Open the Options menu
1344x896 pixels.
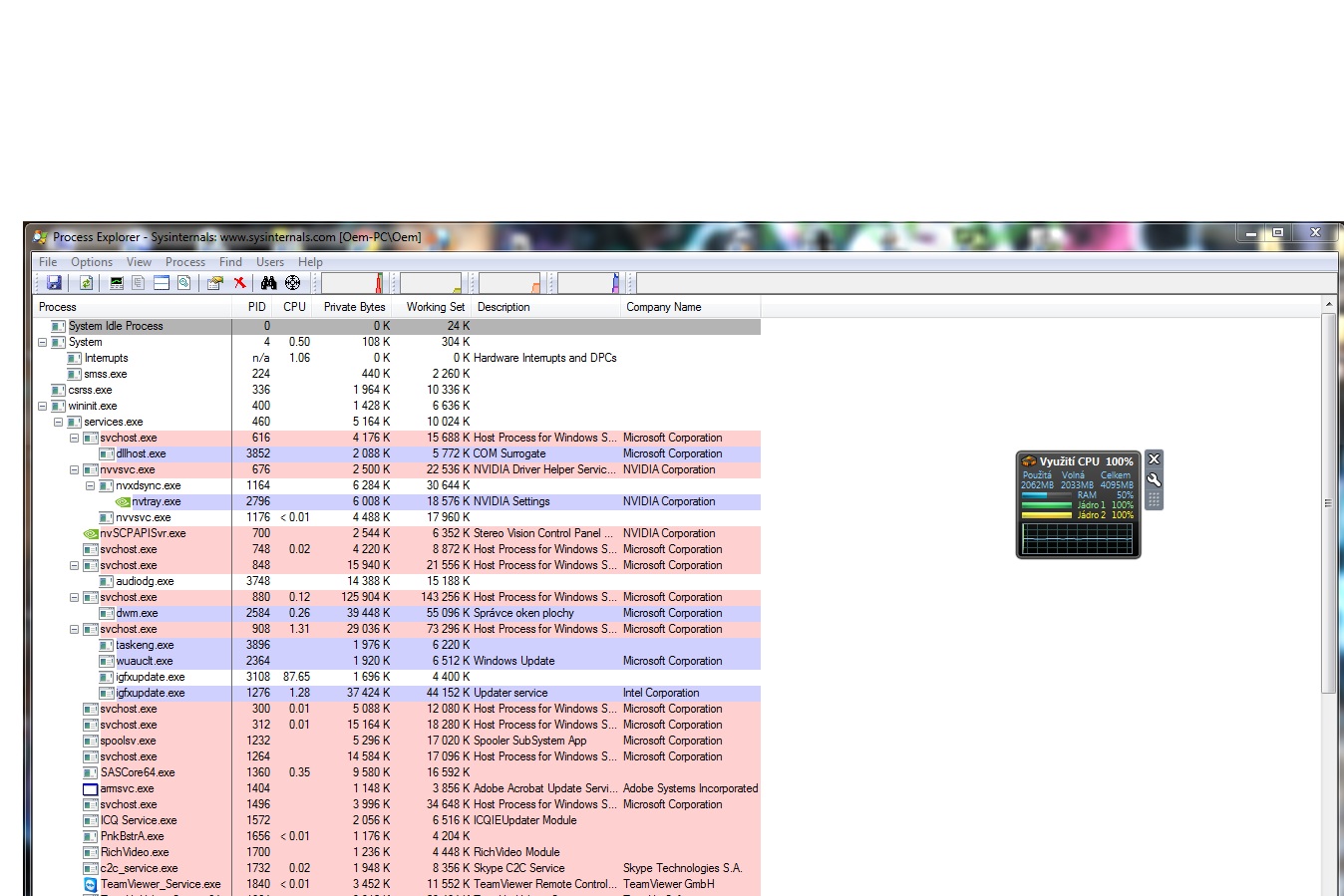point(92,262)
